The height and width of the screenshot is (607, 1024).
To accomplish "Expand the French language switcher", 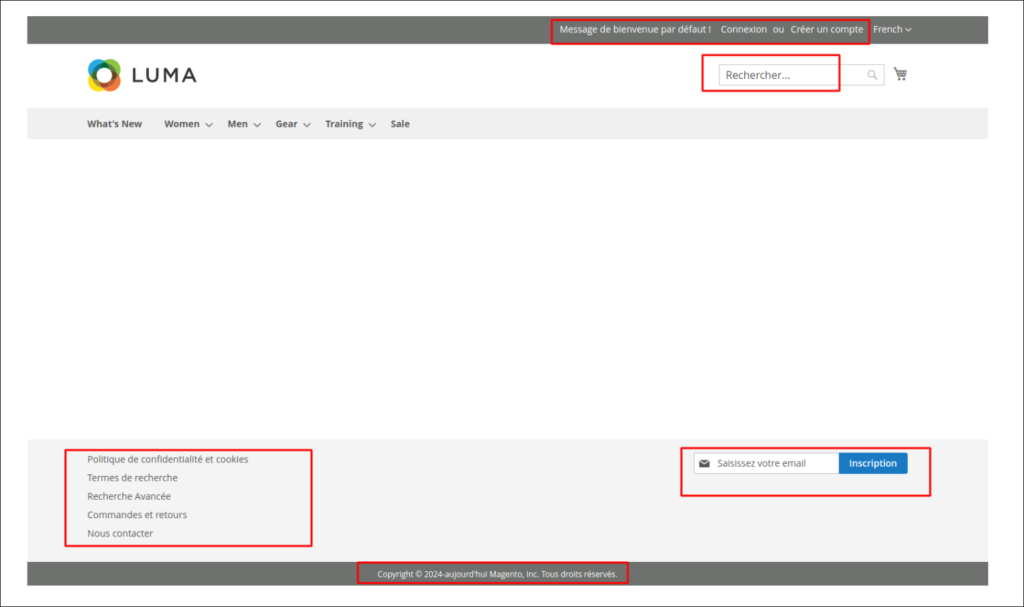I will pyautogui.click(x=892, y=30).
